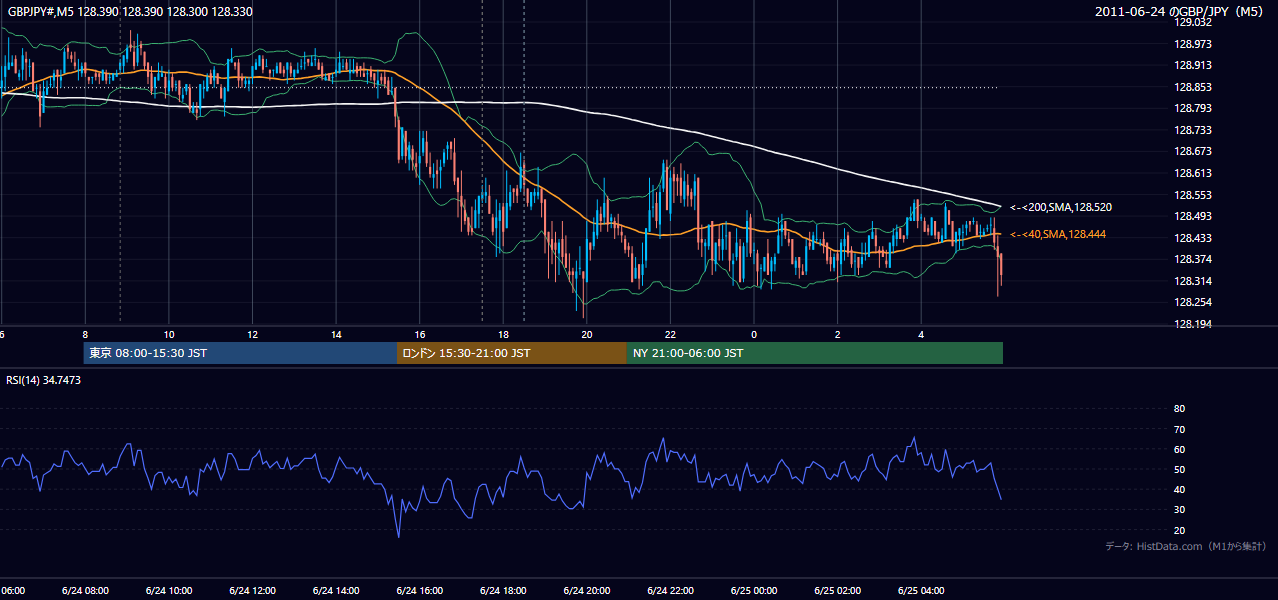Viewport: 1278px width, 600px height.
Task: Click price axis label 128.853
Action: click(x=1192, y=87)
